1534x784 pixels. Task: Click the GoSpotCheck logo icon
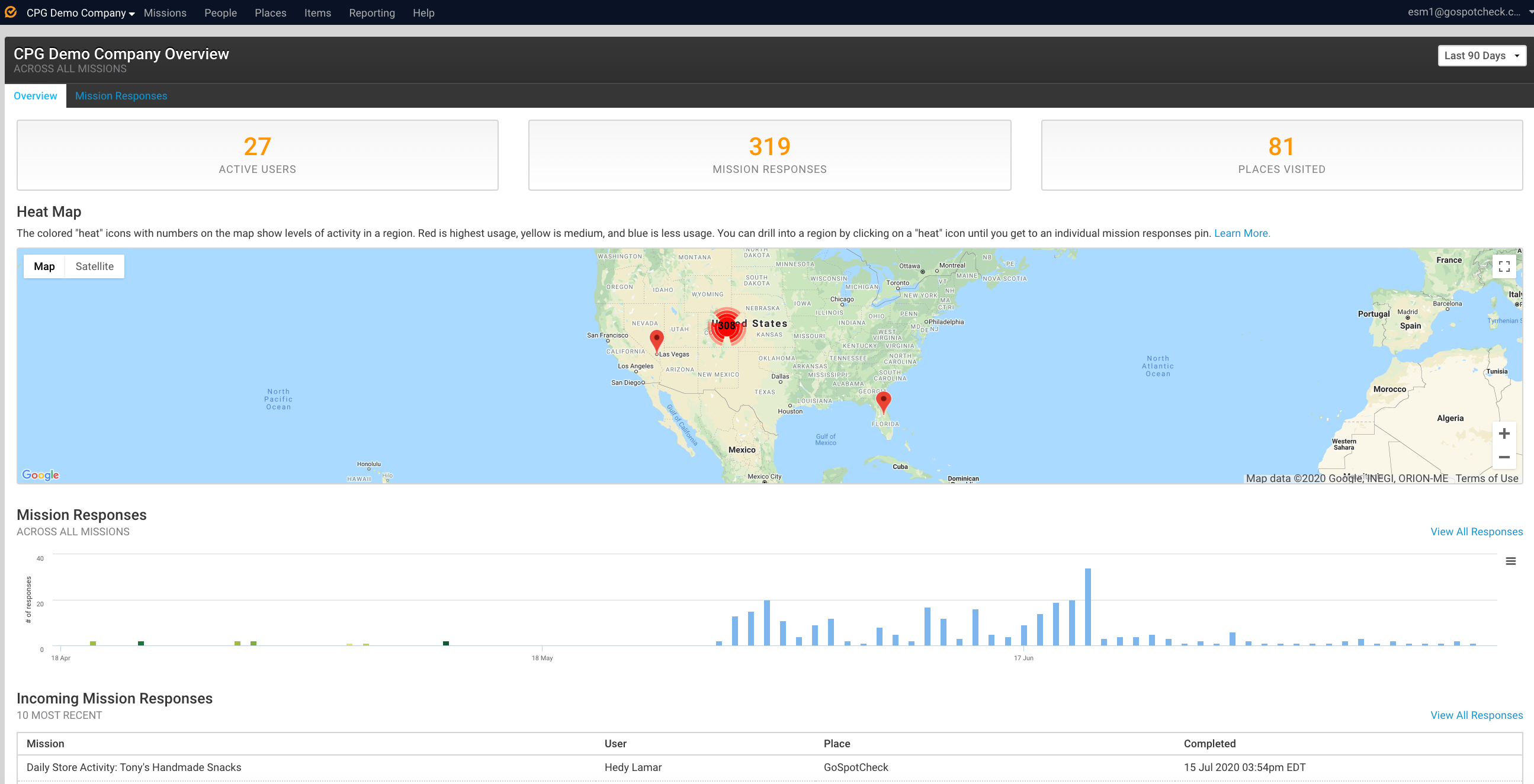pyautogui.click(x=10, y=12)
